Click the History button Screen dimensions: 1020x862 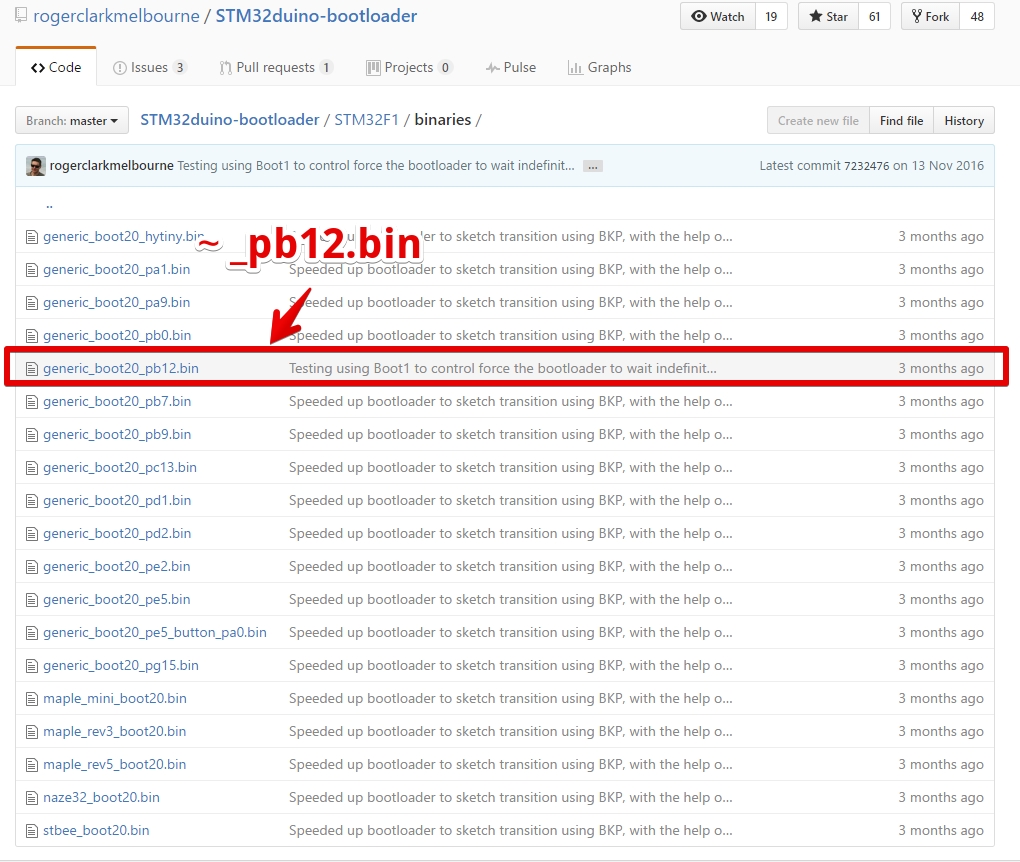point(964,120)
